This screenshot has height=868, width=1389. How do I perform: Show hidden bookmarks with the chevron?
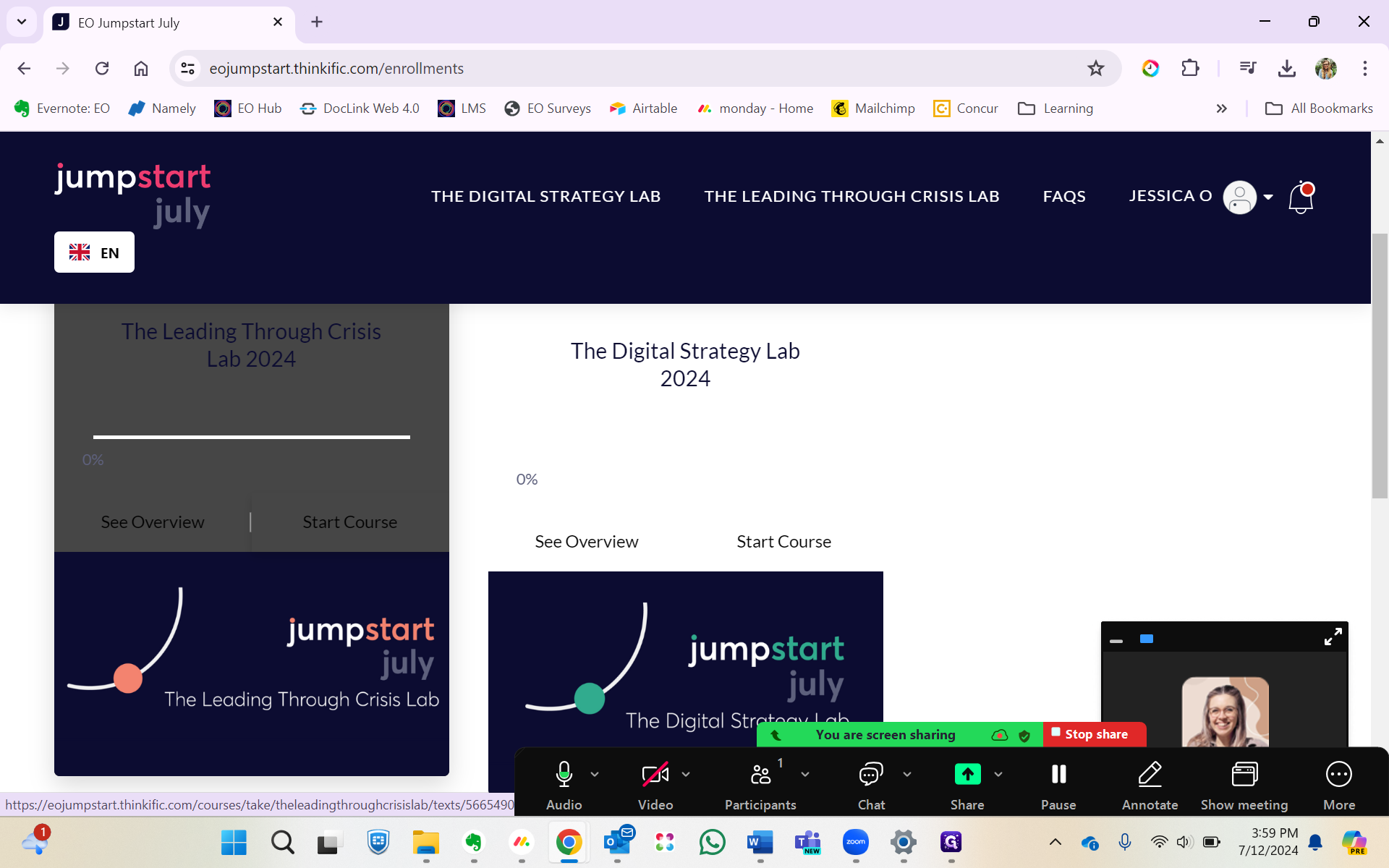(1222, 109)
